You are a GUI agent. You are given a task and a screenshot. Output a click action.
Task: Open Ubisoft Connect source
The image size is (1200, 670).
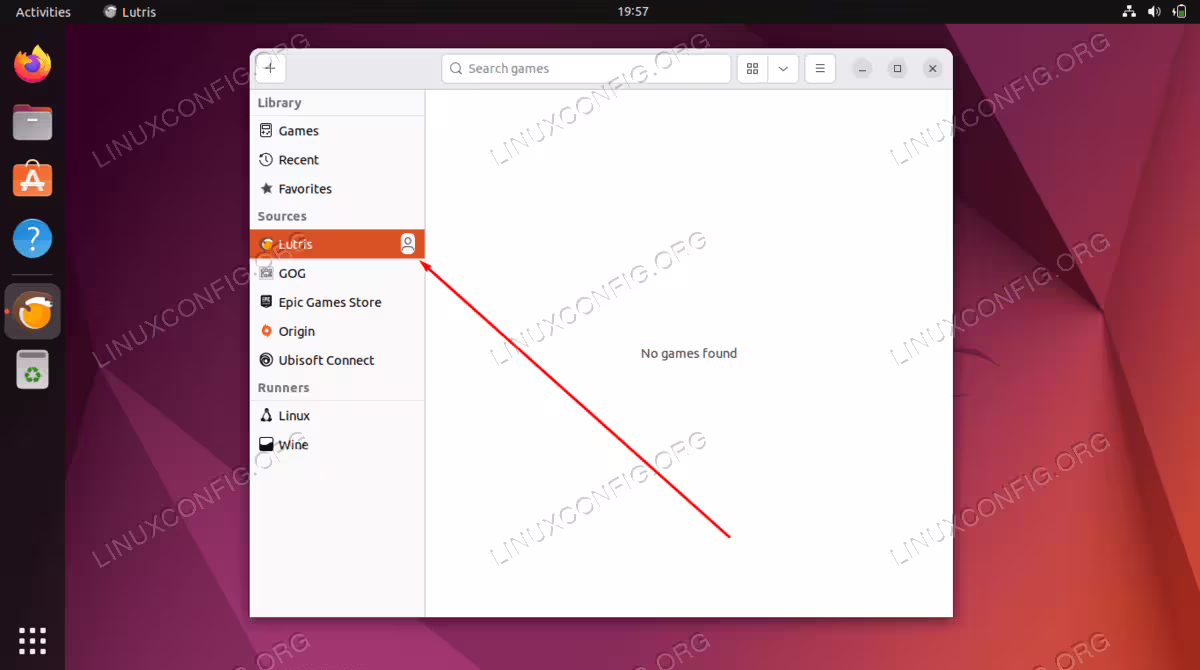337,360
